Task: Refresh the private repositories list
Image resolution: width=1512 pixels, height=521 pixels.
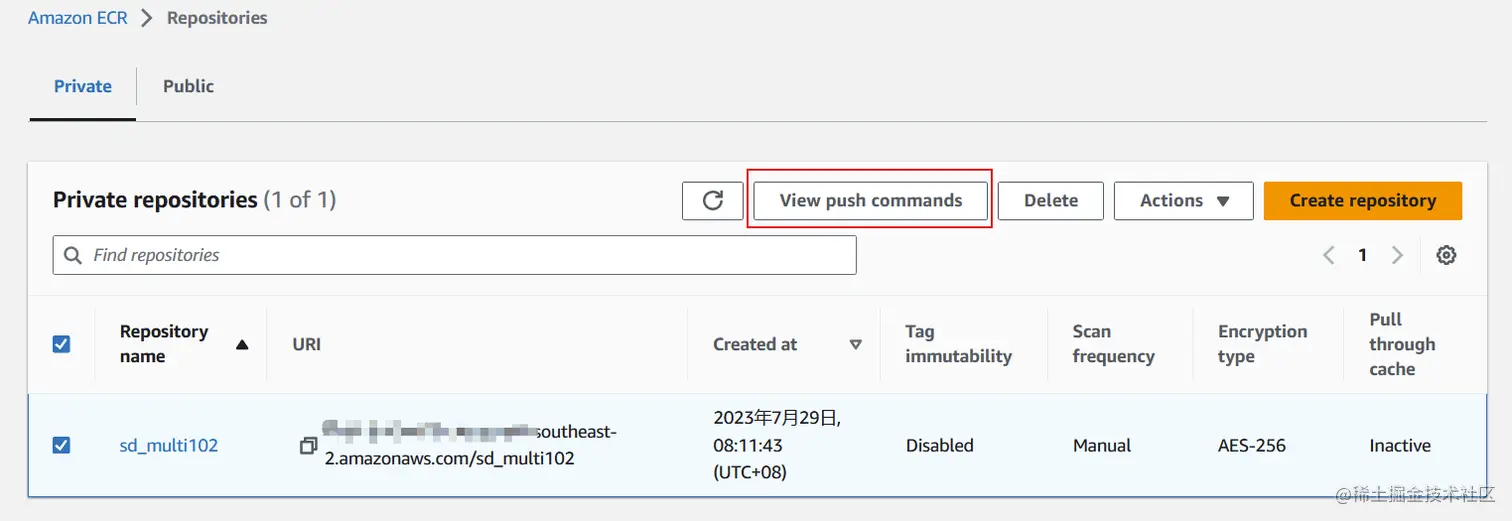Action: coord(712,200)
